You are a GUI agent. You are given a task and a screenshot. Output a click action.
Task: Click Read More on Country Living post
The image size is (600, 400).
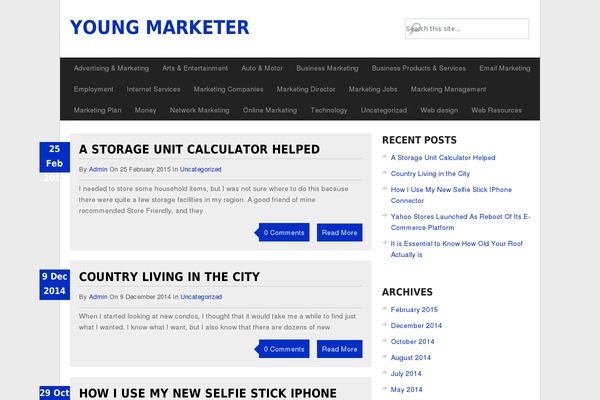point(339,349)
